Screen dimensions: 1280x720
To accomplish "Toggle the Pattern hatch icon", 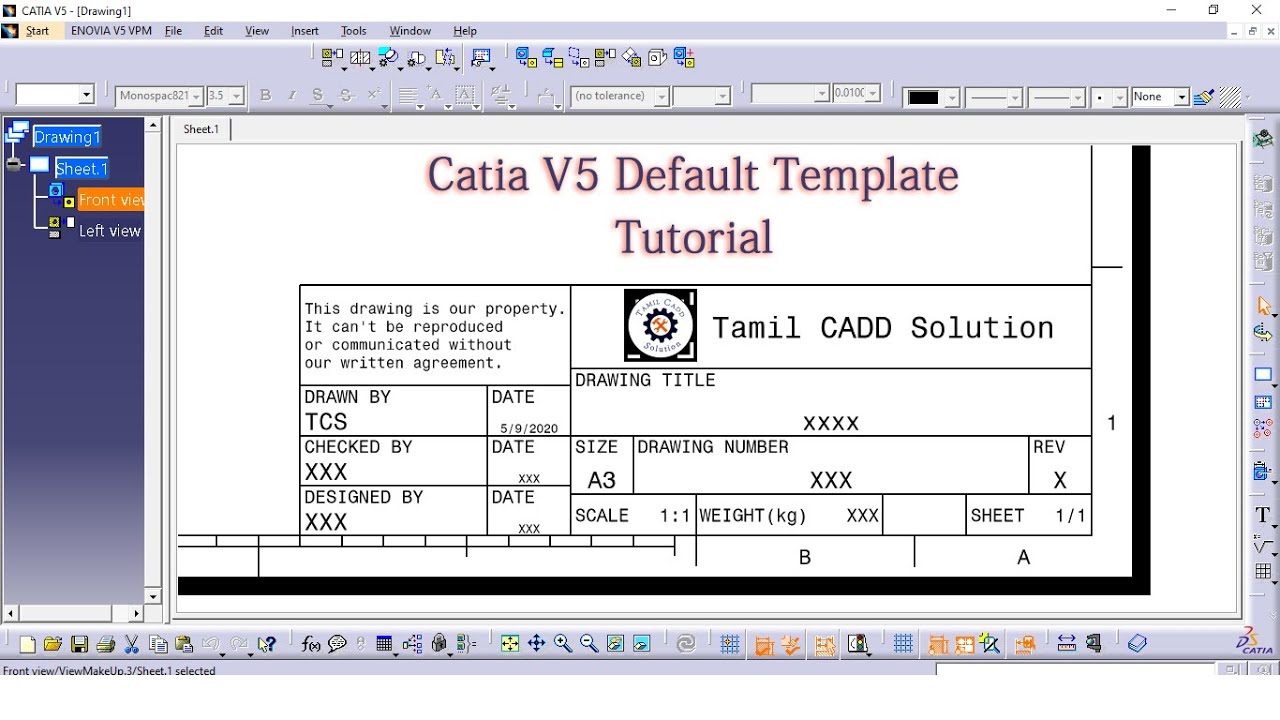I will point(1231,96).
